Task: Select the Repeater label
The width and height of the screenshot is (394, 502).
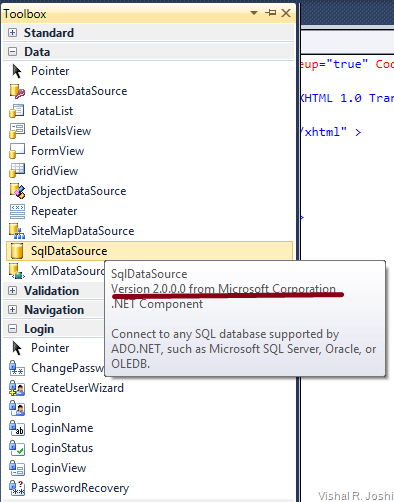Action: click(54, 211)
